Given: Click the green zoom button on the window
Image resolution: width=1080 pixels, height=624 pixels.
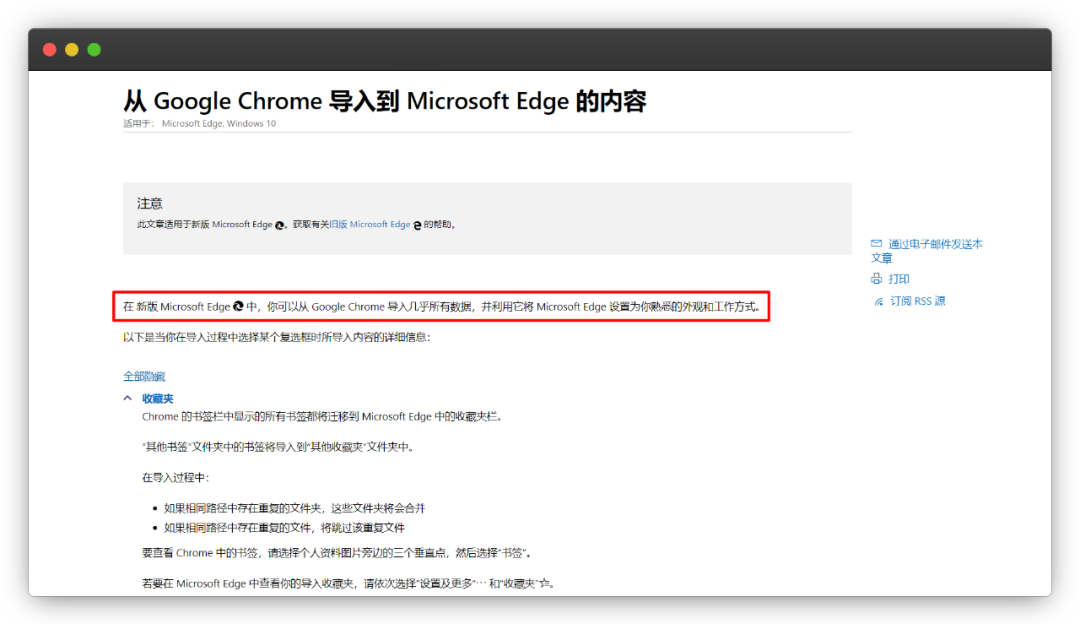Looking at the screenshot, I should 93,48.
